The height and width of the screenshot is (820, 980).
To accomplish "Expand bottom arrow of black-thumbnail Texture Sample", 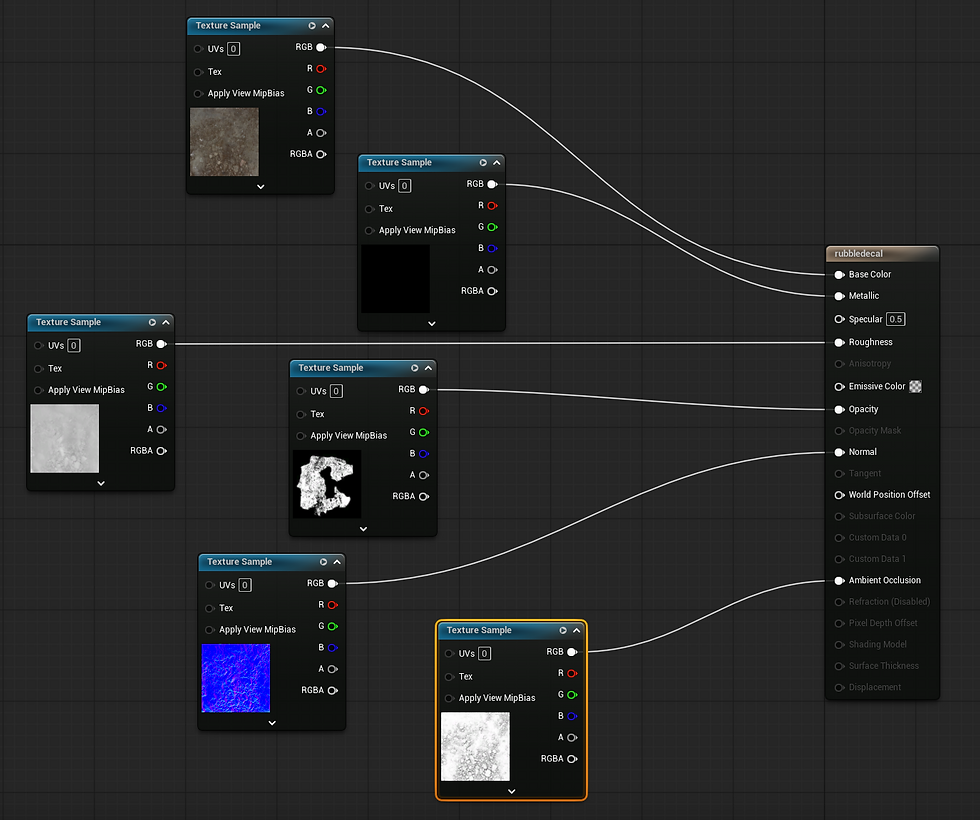I will (x=432, y=323).
